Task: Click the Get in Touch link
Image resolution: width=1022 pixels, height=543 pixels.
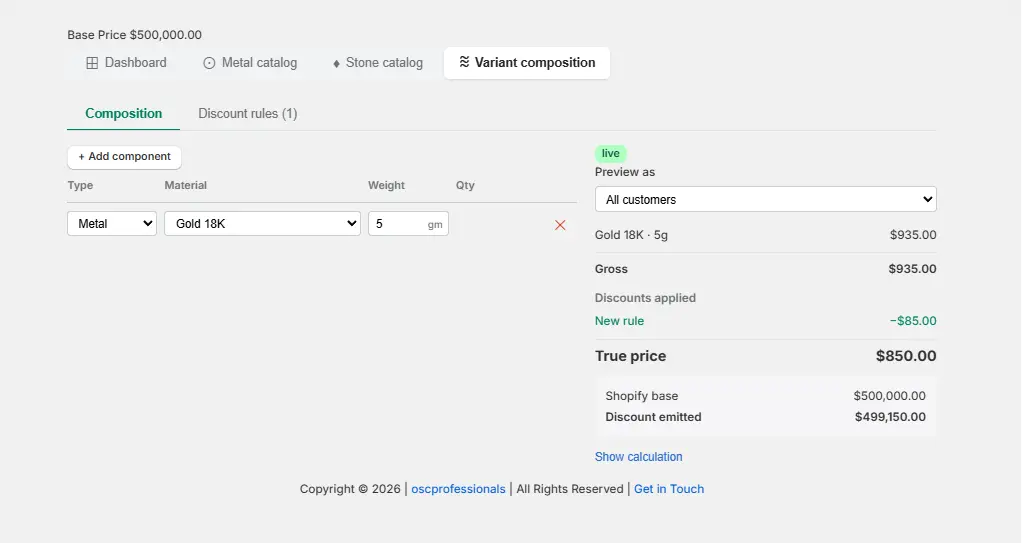Action: tap(669, 489)
